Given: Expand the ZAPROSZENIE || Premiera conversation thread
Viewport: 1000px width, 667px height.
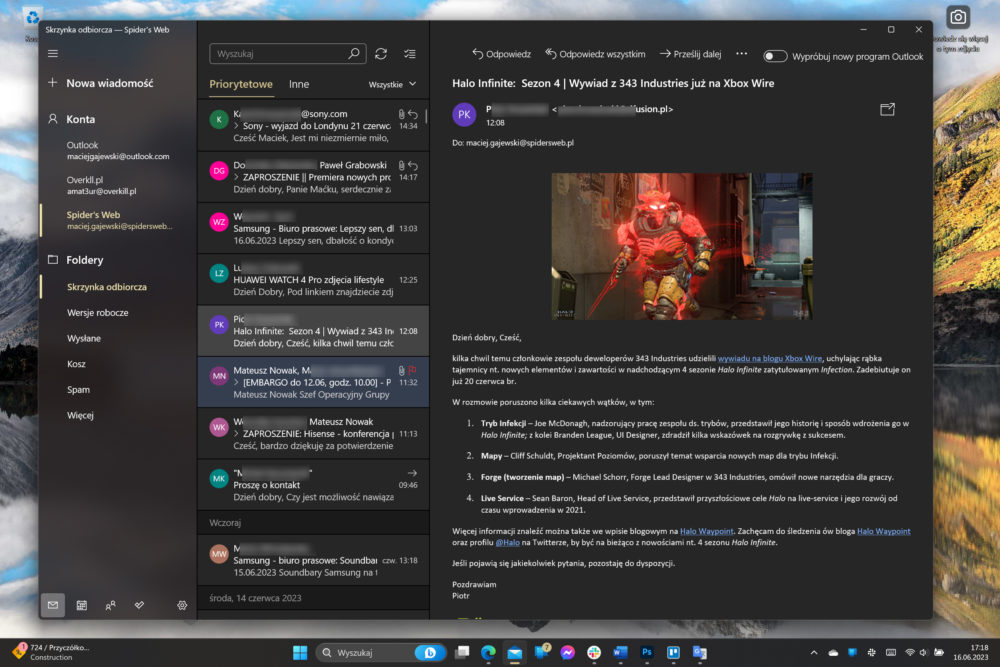Looking at the screenshot, I should tap(237, 177).
